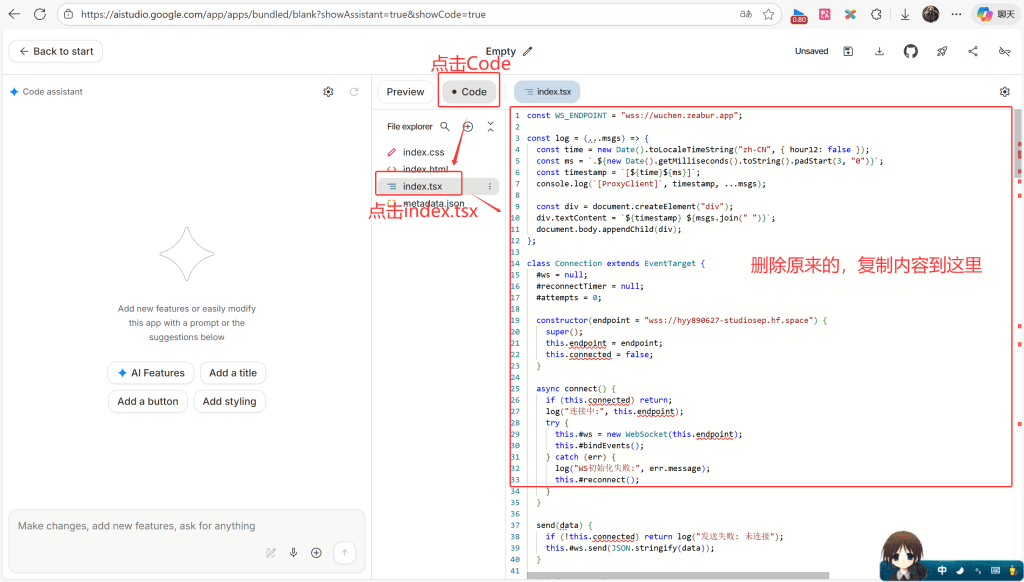Download the app using the header download icon
Screen dimensions: 1024x582
coord(879,51)
